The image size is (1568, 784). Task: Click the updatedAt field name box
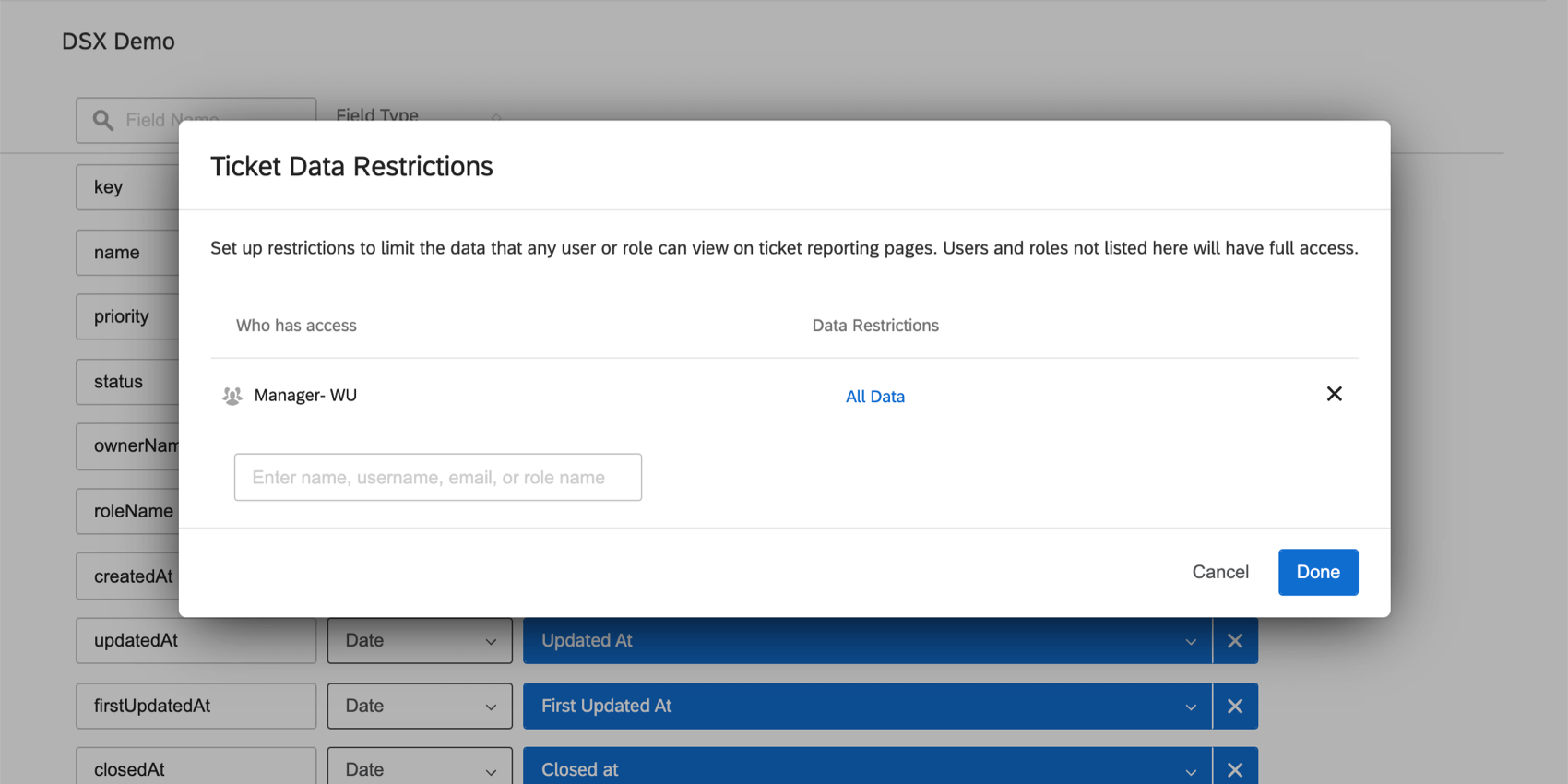pos(196,641)
